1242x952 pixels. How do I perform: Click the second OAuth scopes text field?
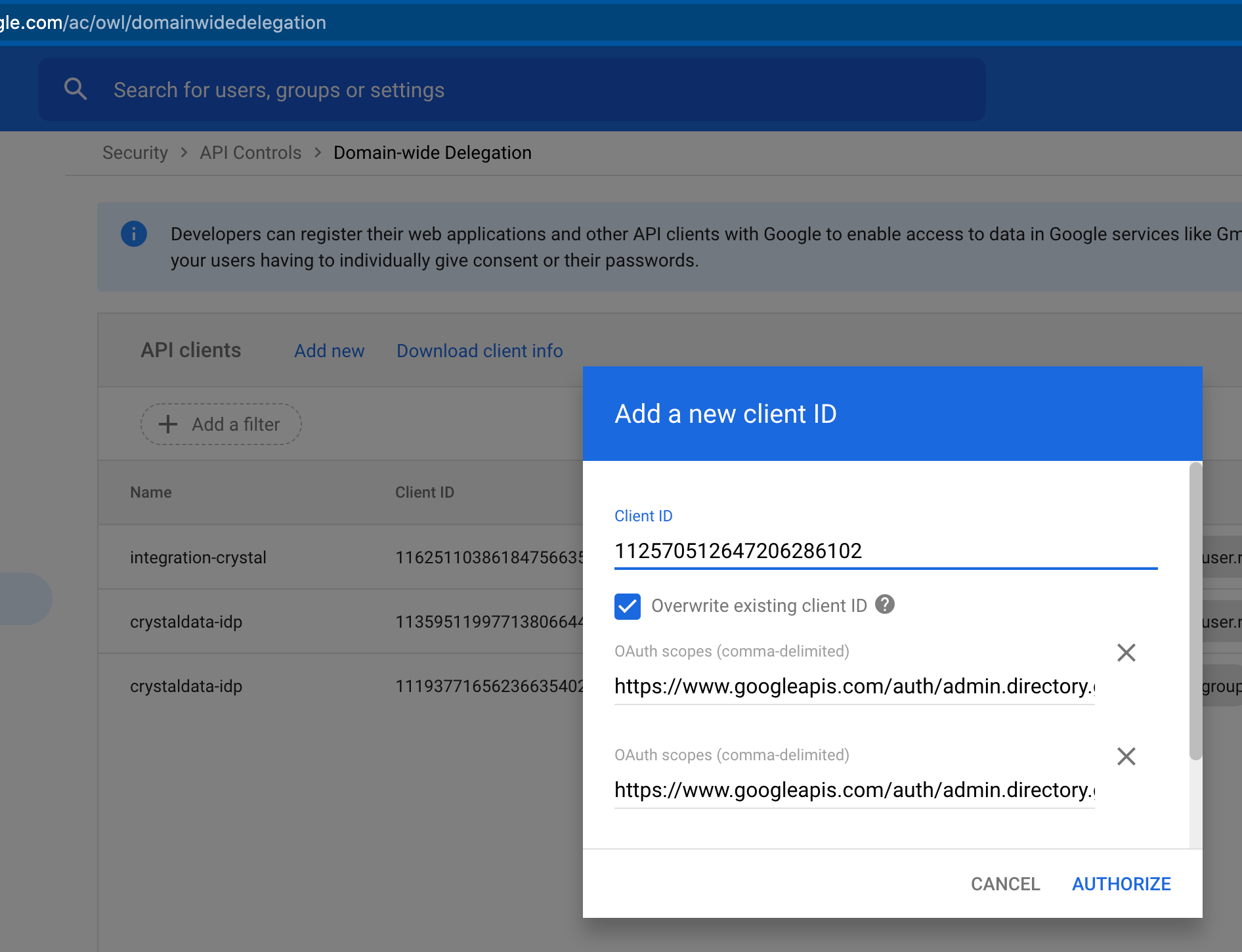pos(853,790)
